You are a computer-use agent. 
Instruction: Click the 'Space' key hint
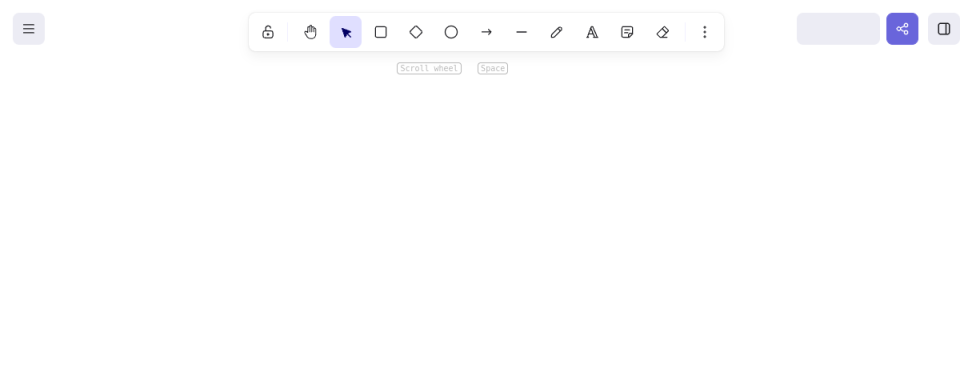[x=493, y=69]
